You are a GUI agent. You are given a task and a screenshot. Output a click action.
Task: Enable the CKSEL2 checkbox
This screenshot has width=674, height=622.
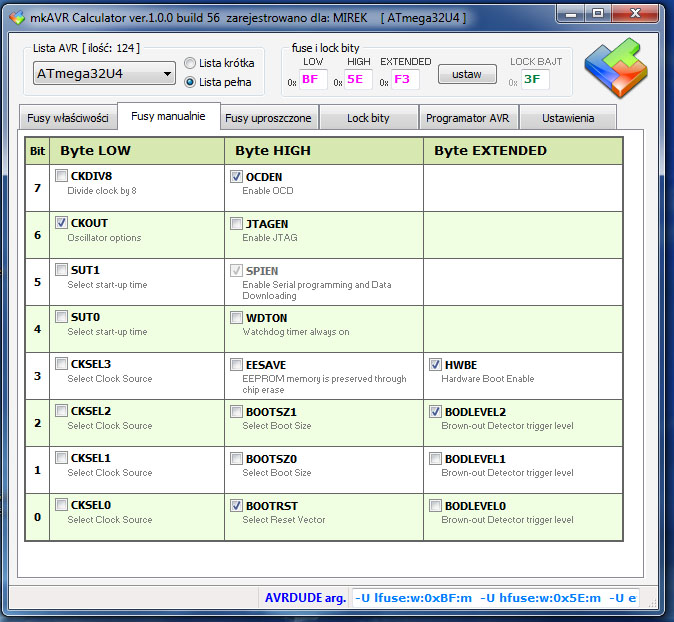[61, 411]
